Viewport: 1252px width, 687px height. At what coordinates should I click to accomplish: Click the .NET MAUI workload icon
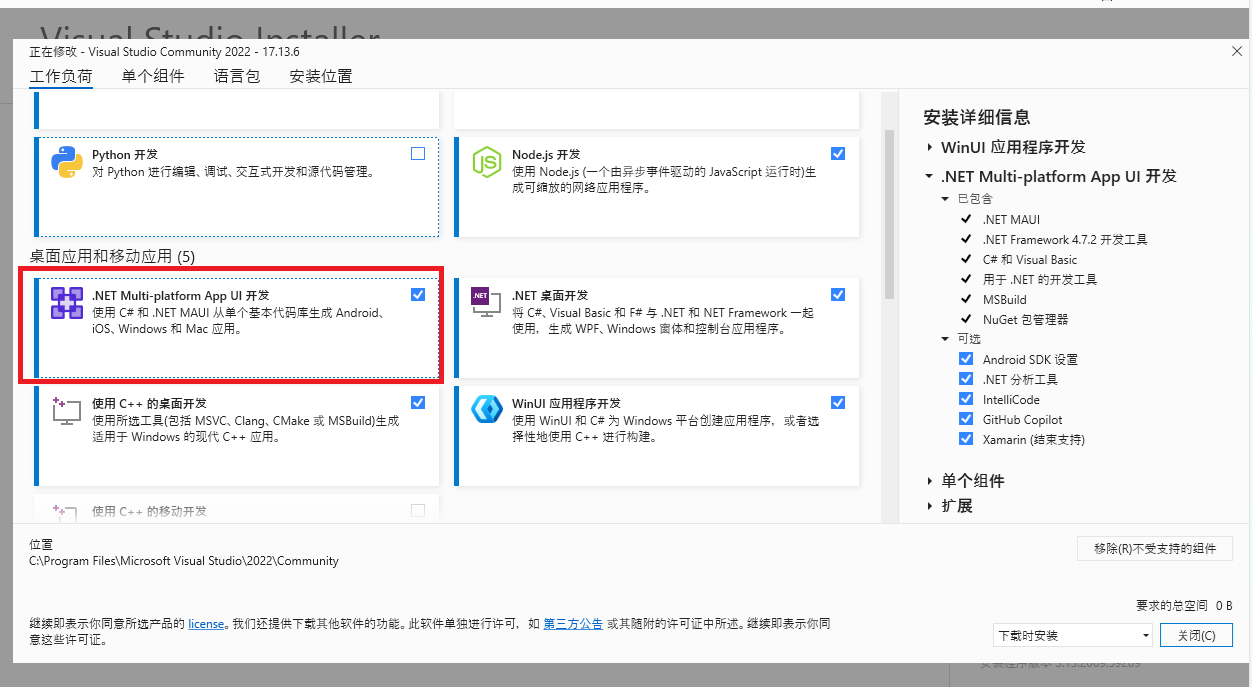[x=67, y=303]
